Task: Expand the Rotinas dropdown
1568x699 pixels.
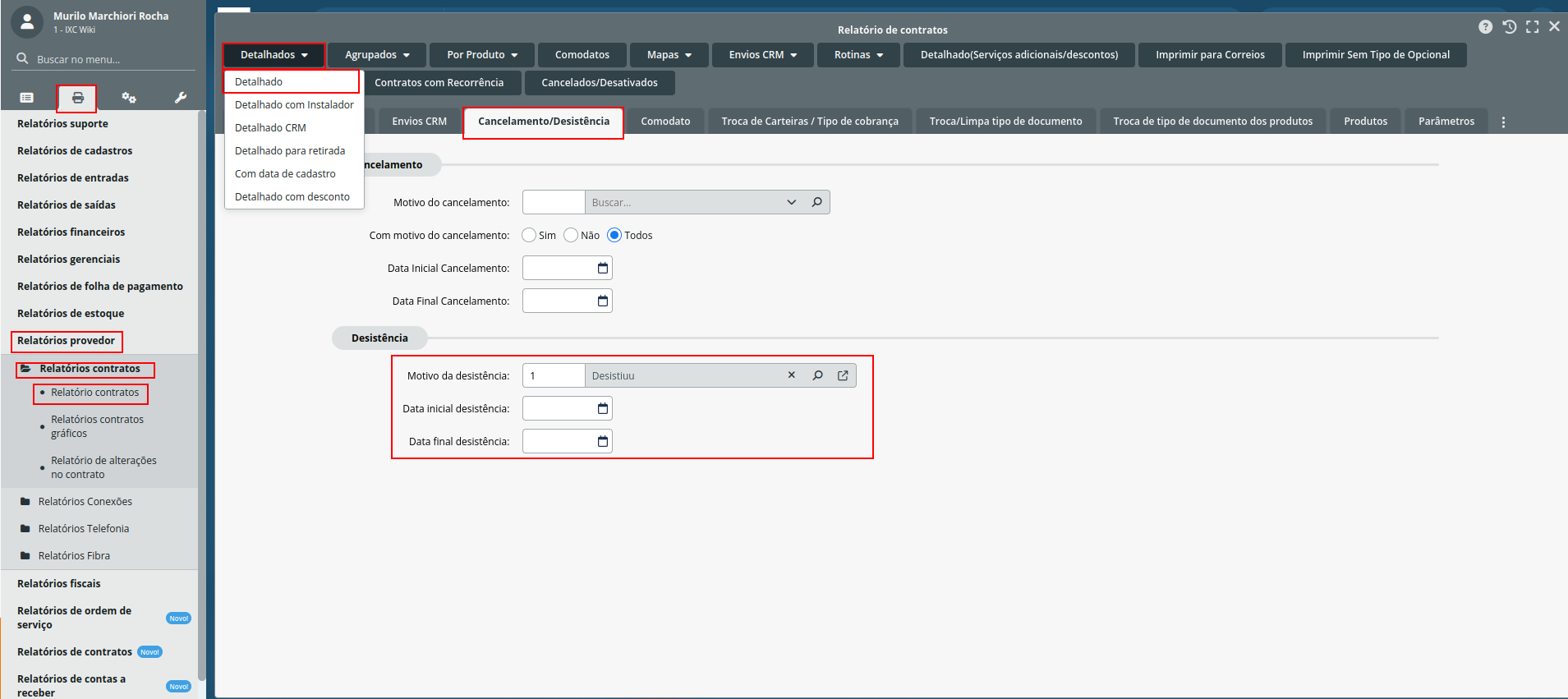Action: pos(858,55)
